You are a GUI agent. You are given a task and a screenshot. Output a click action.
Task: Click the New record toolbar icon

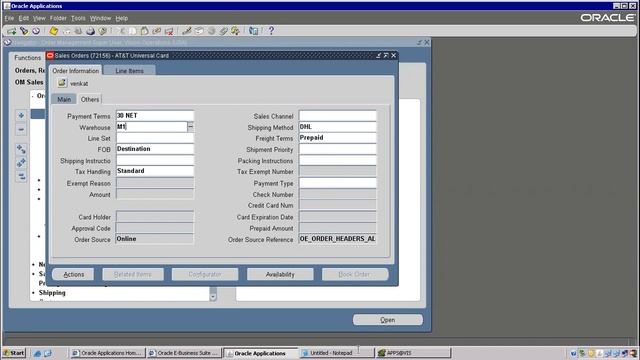pyautogui.click(x=11, y=31)
